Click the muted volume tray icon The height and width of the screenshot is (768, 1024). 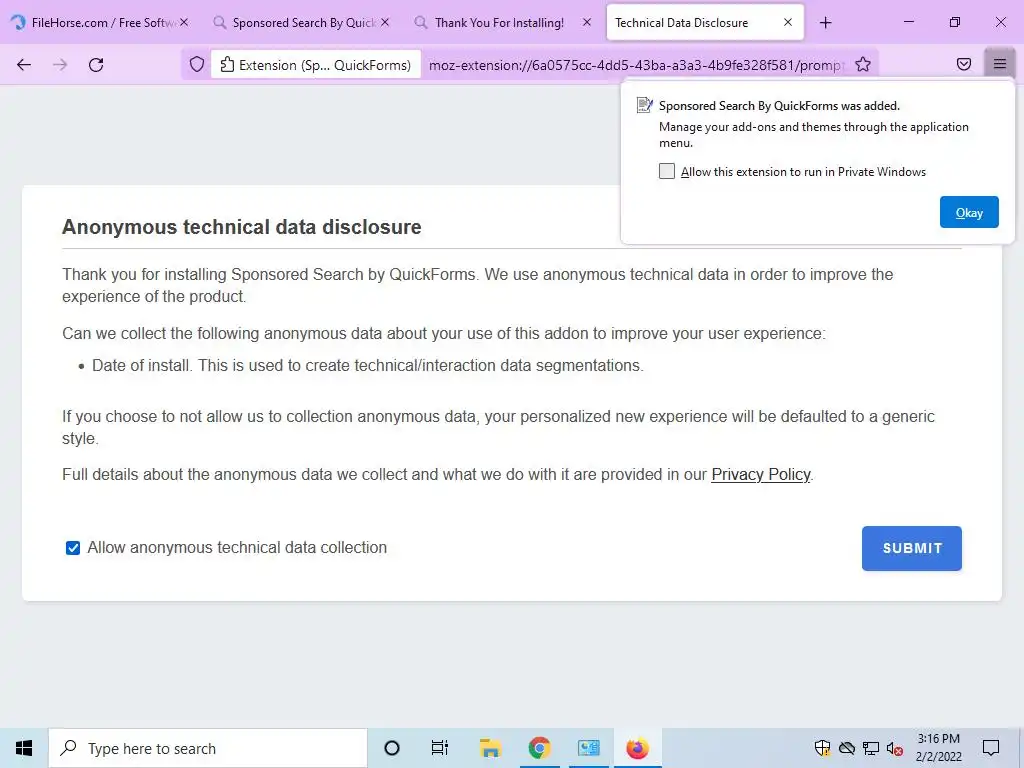tap(895, 749)
